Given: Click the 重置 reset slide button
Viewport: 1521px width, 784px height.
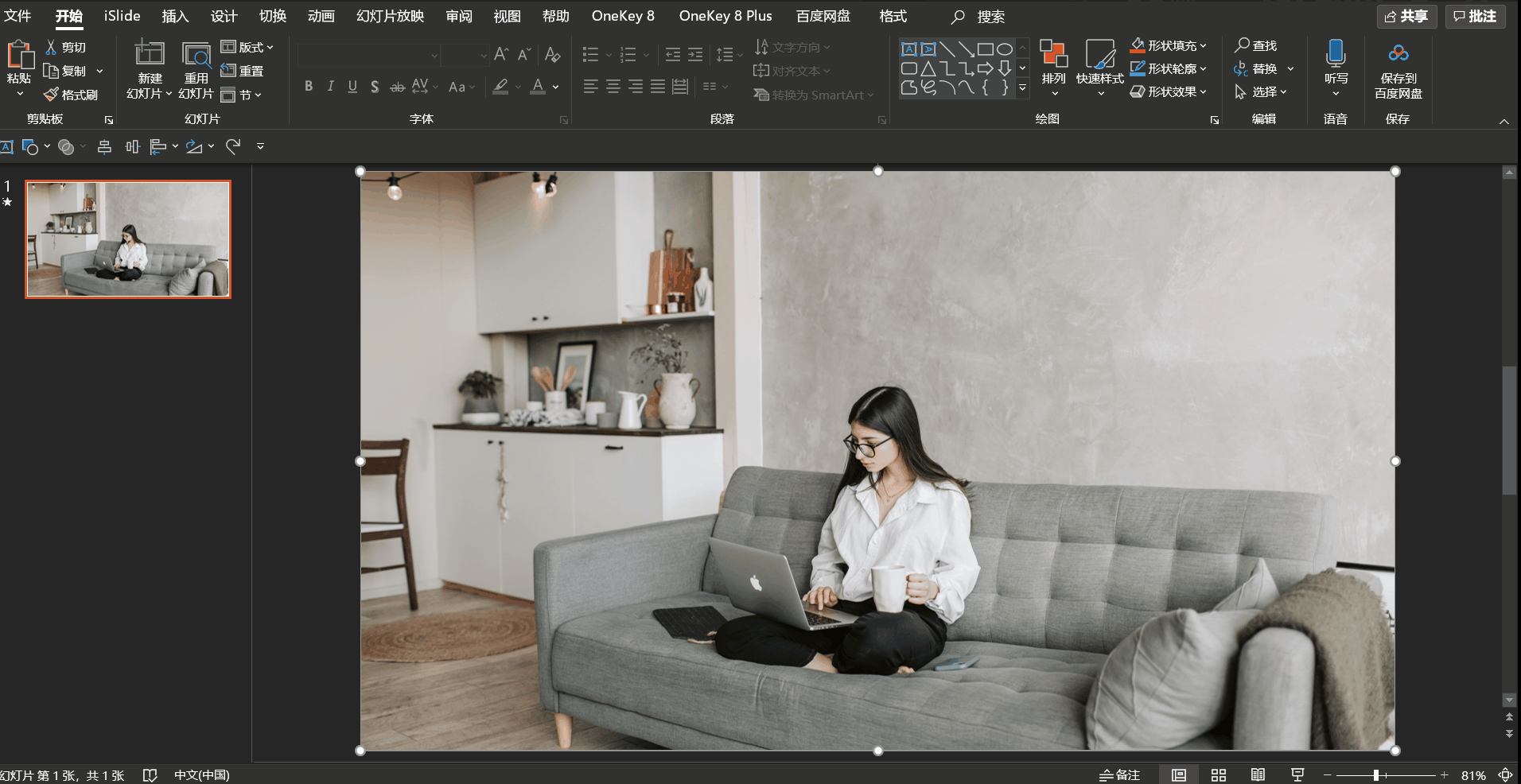Looking at the screenshot, I should click(x=243, y=71).
